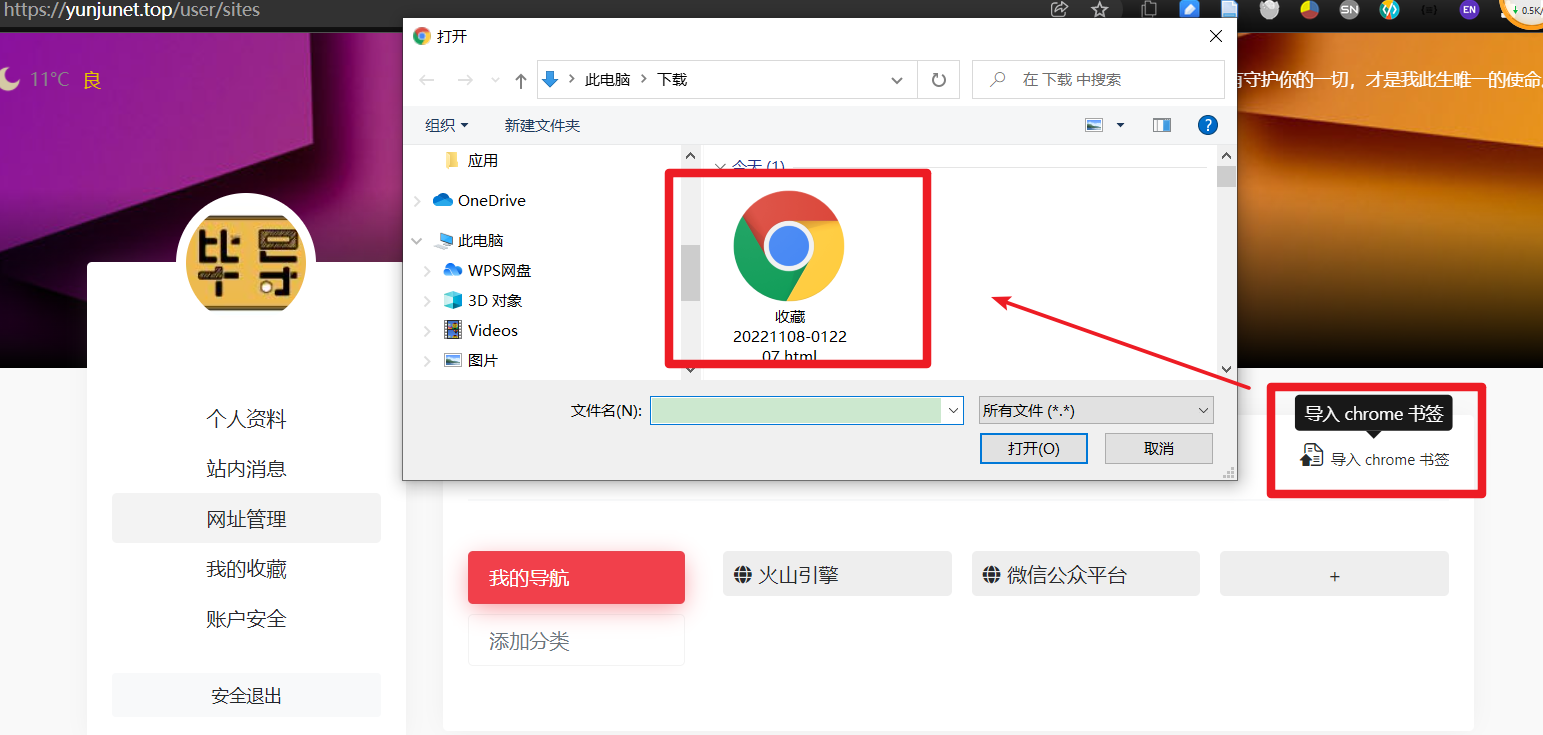Image resolution: width=1543 pixels, height=735 pixels.
Task: Close the 打开 dialog
Action: [1216, 37]
